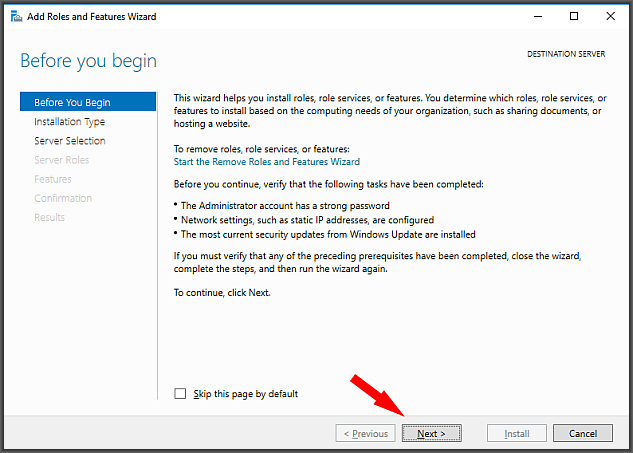Select the Server Roles step
633x453 pixels.
61,160
